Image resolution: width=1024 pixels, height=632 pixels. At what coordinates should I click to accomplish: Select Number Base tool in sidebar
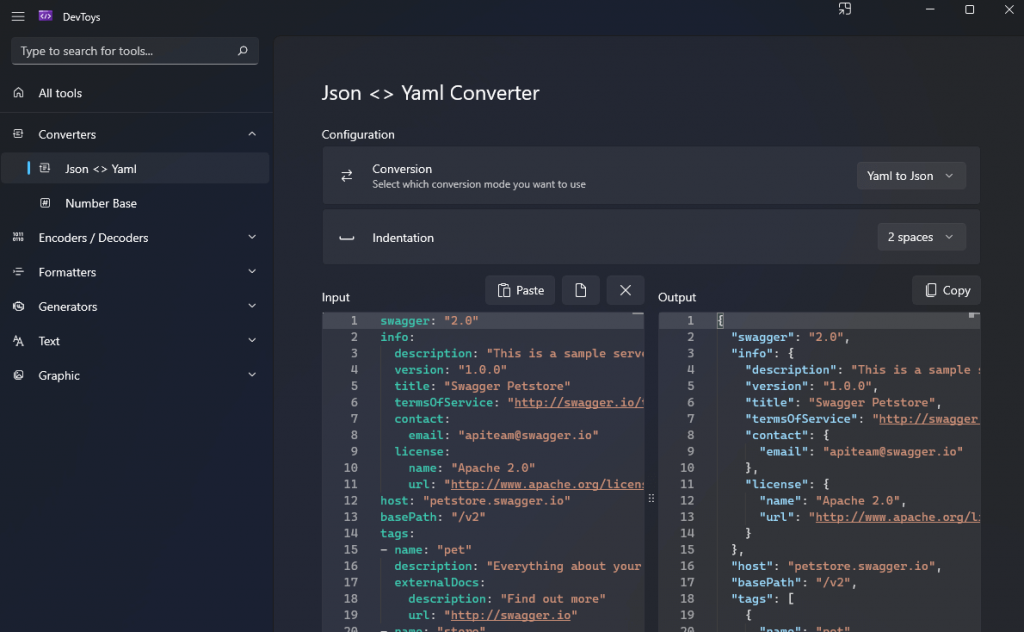pos(101,203)
